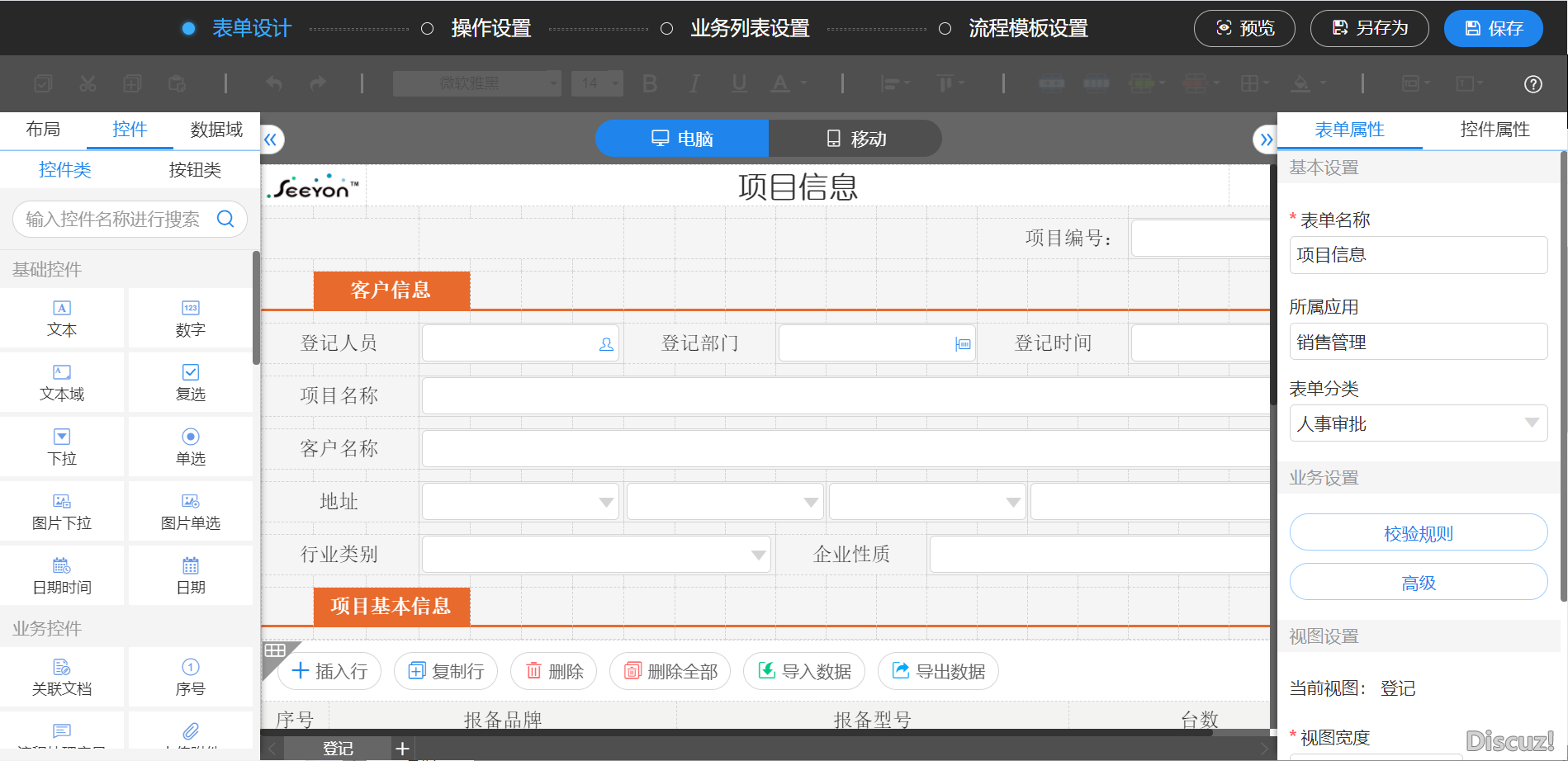The width and height of the screenshot is (1568, 761).
Task: Click the cut scissors icon in toolbar
Action: (88, 83)
